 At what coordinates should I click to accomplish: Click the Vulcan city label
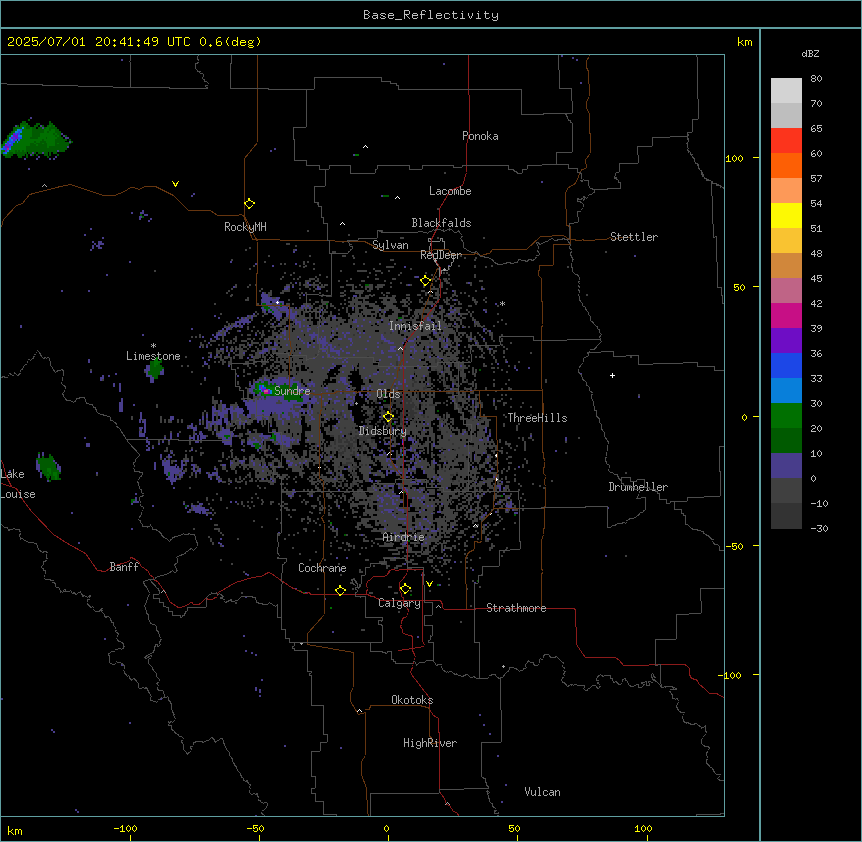(x=542, y=792)
